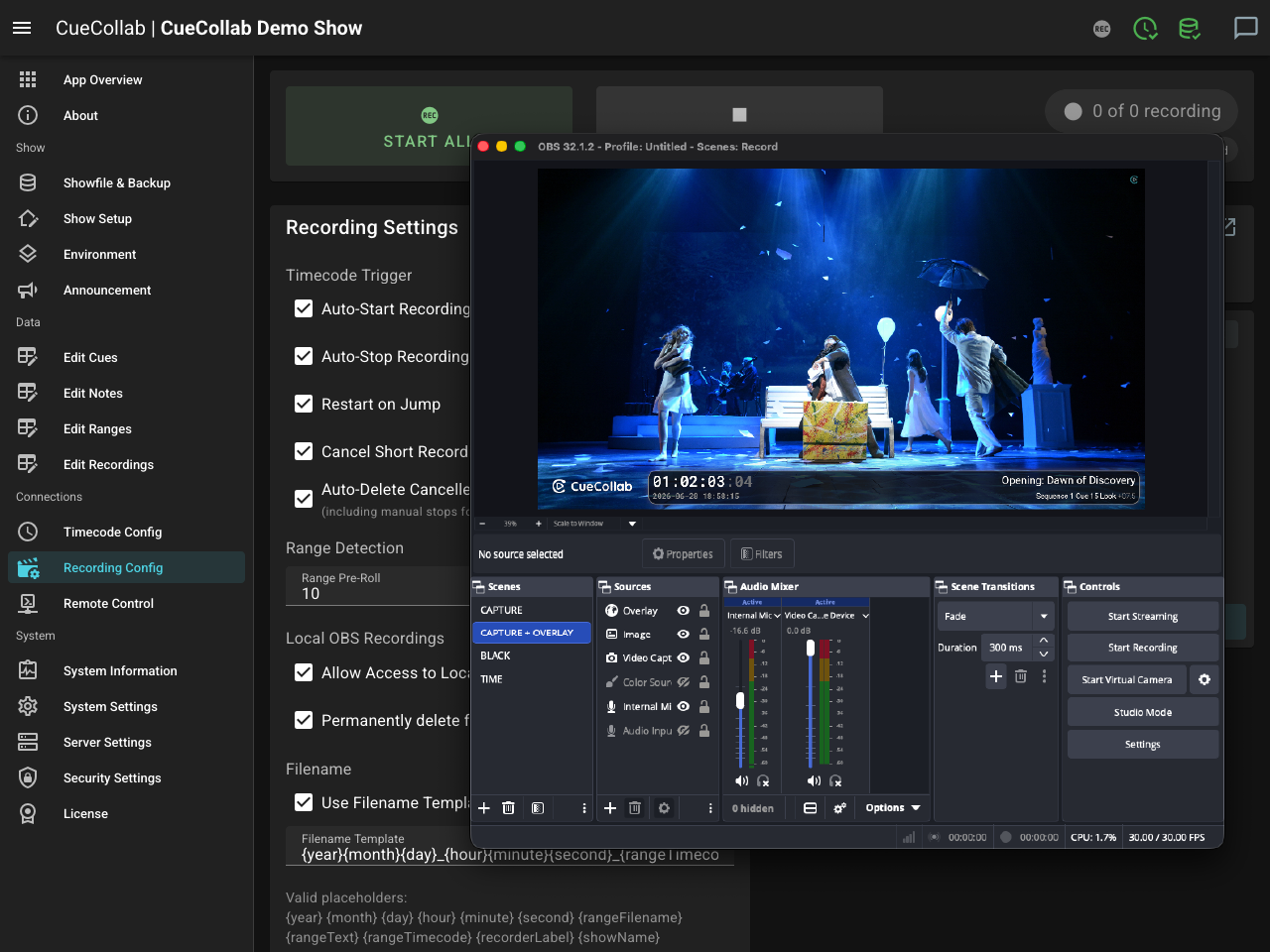This screenshot has width=1270, height=952.
Task: Show the Color Source hidden eye
Action: click(x=684, y=682)
